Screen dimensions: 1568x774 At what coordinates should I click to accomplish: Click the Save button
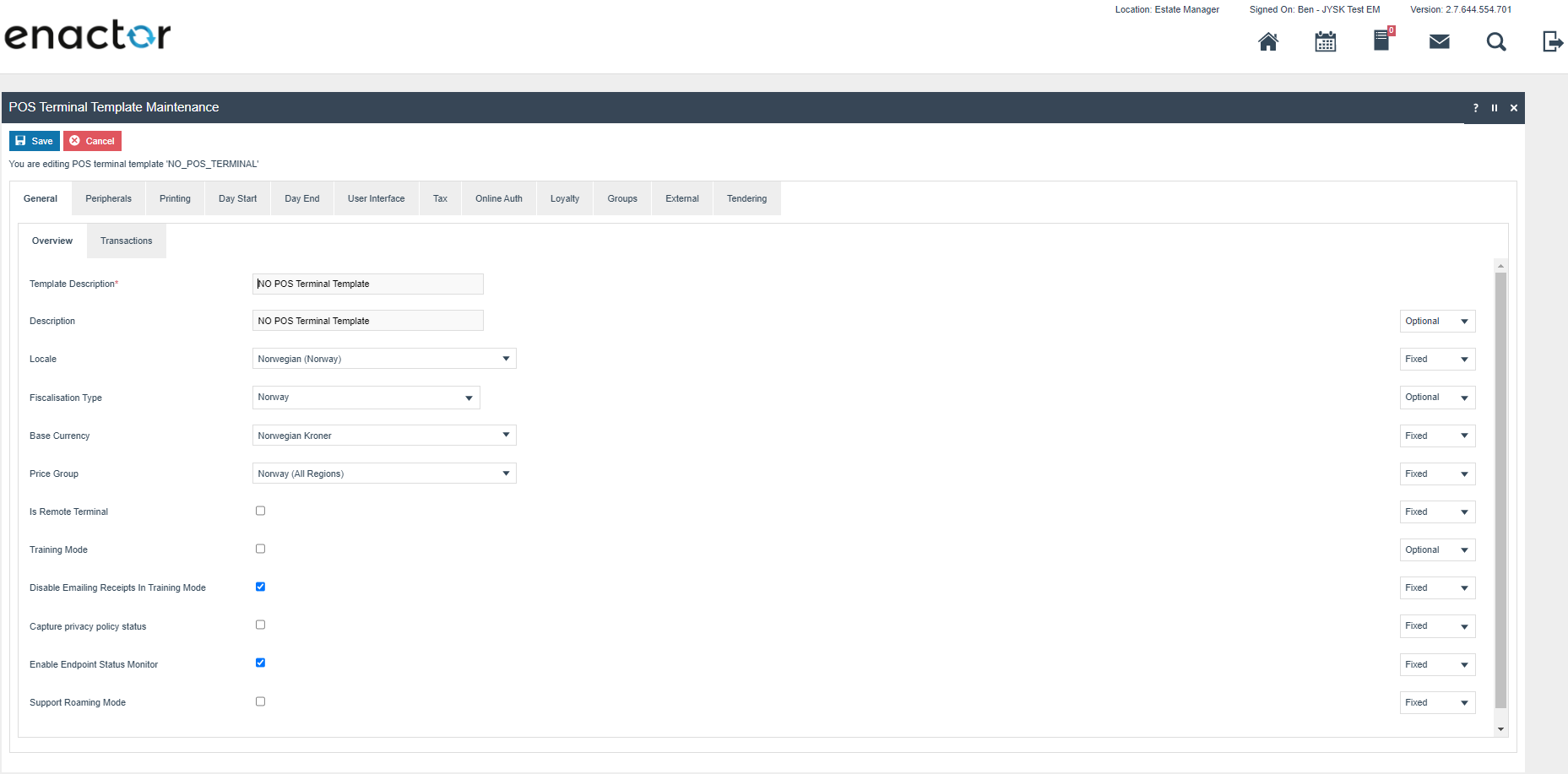coord(34,141)
